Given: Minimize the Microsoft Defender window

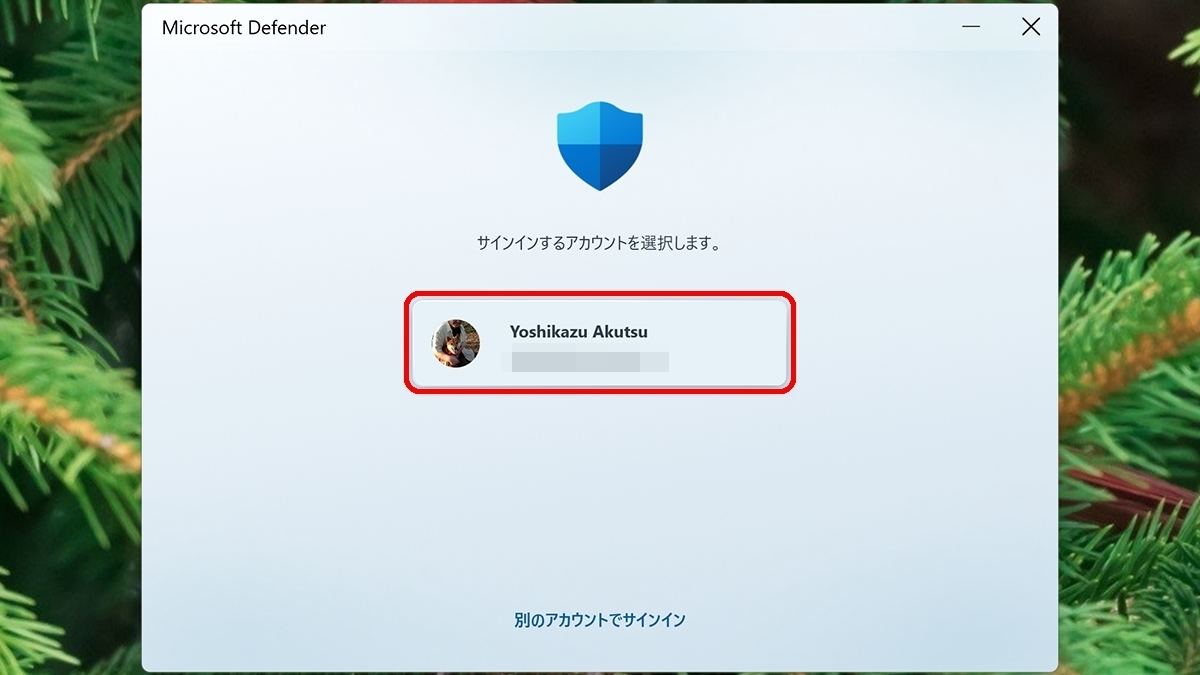Looking at the screenshot, I should coord(971,28).
